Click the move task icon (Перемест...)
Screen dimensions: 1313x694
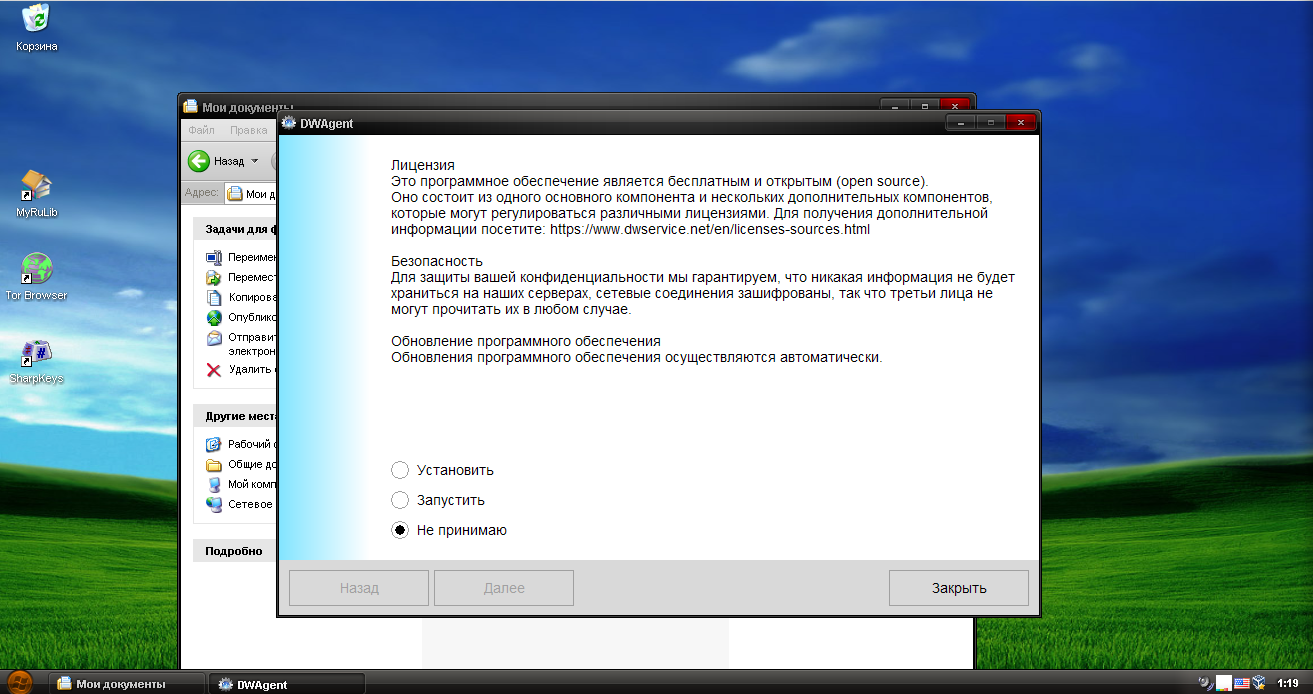[213, 277]
